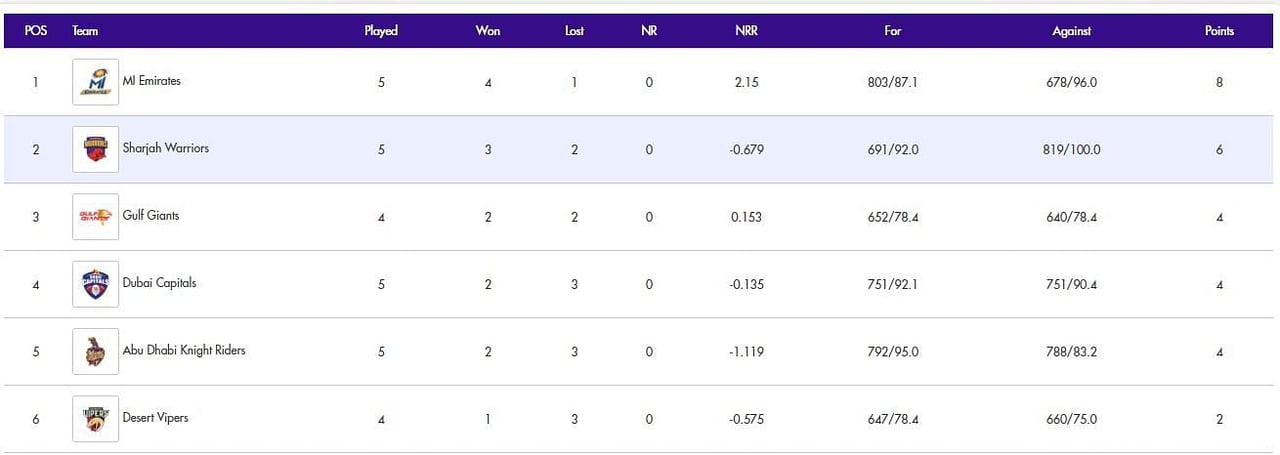Click the Abu Dhabi Knight Riders logo

pos(96,352)
